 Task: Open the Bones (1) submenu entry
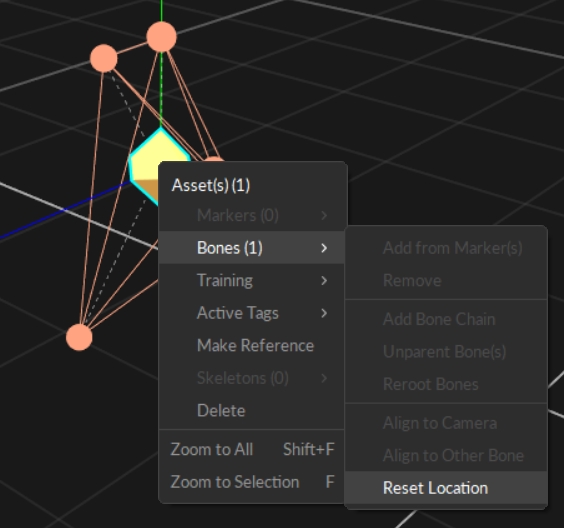(252, 248)
